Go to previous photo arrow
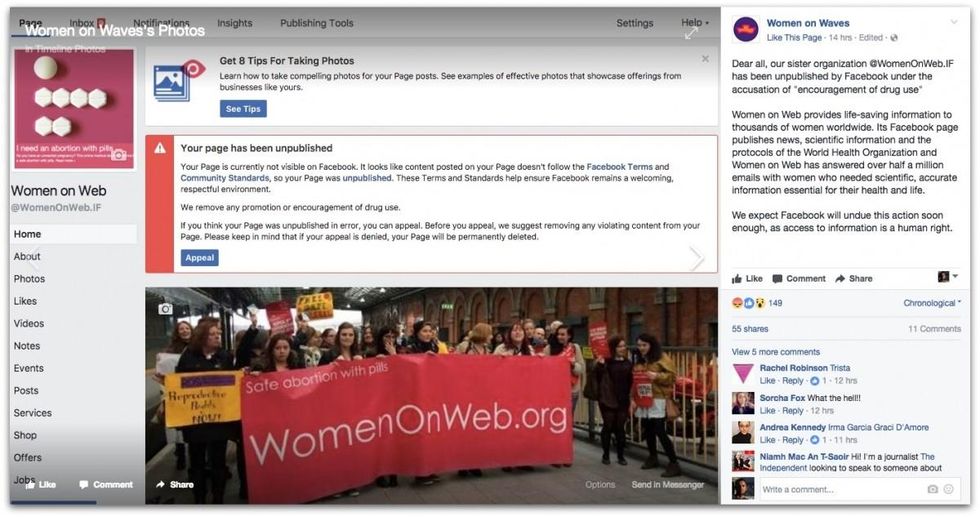The image size is (980, 517). [34, 256]
